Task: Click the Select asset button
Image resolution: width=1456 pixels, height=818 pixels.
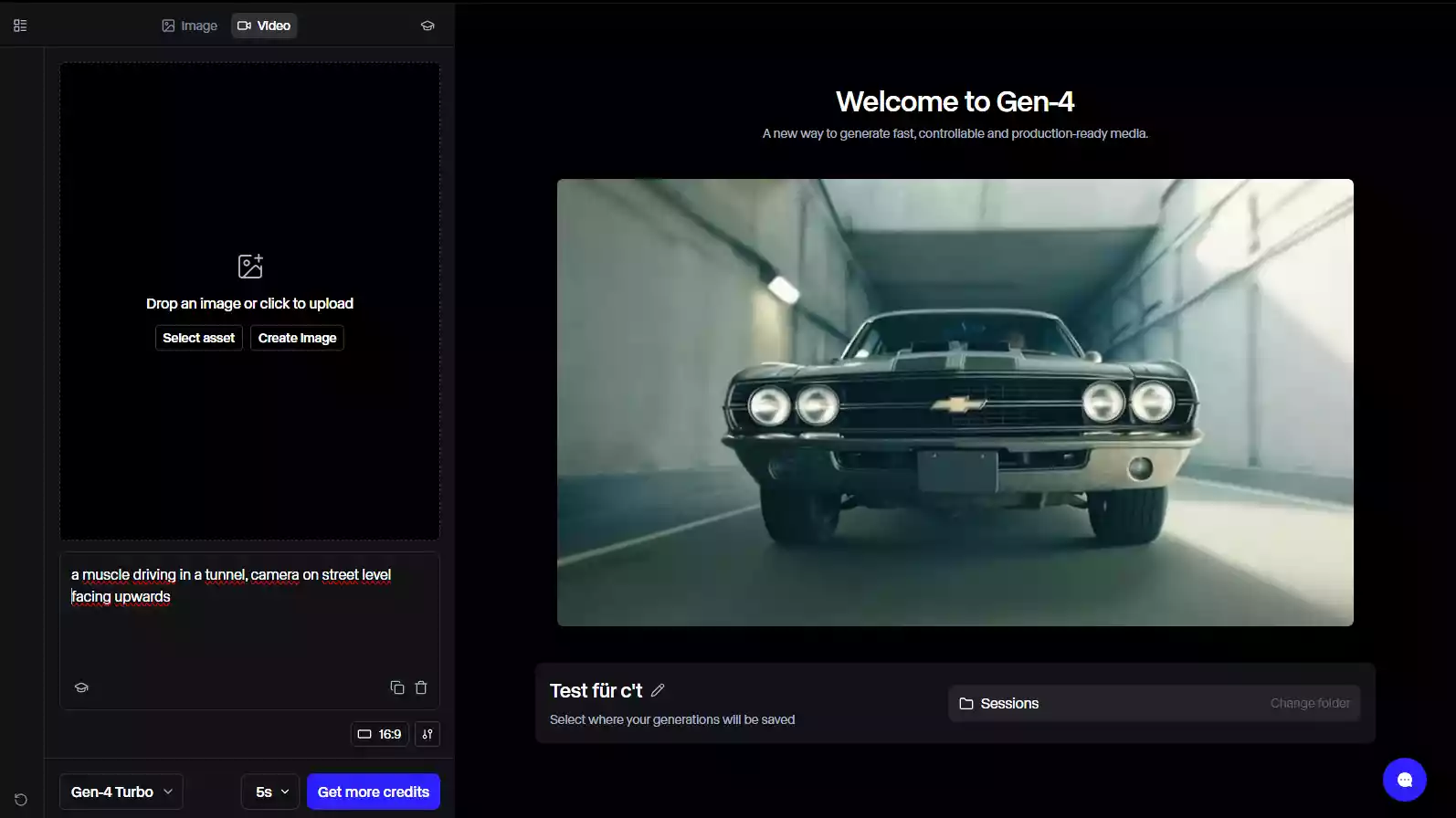Action: tap(198, 338)
